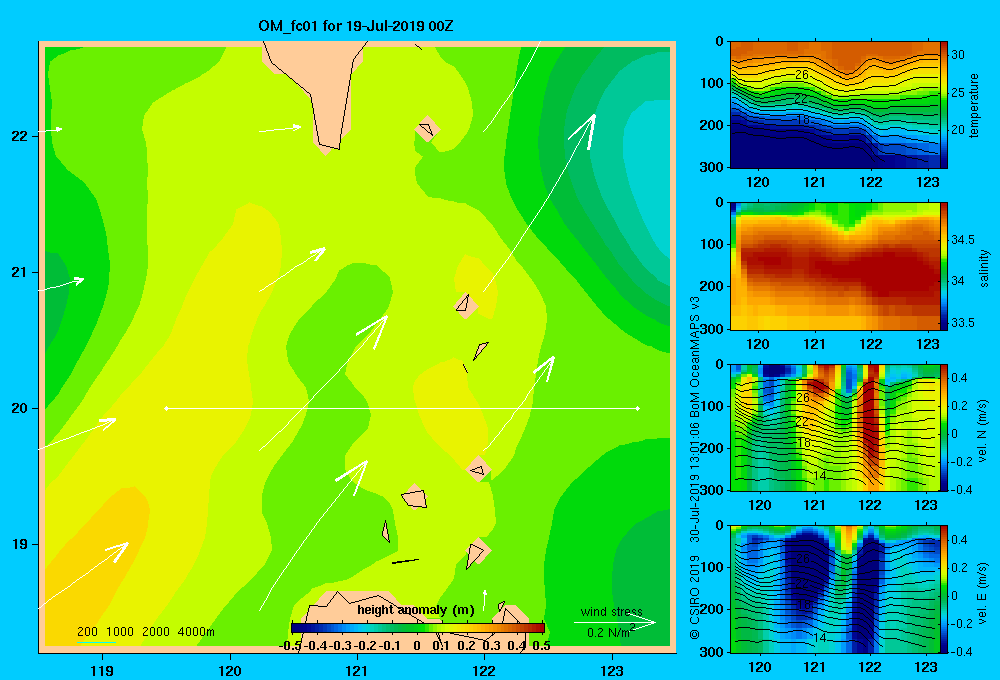Select the vel. N color scale bar
This screenshot has height=680, width=1000.
point(944,428)
